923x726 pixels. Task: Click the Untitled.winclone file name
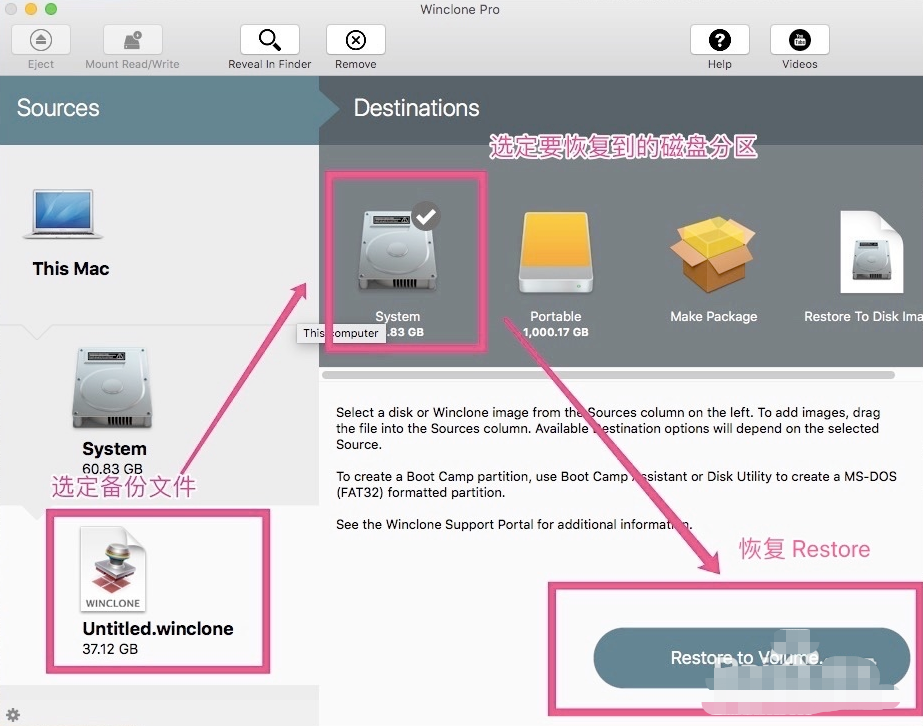[158, 628]
